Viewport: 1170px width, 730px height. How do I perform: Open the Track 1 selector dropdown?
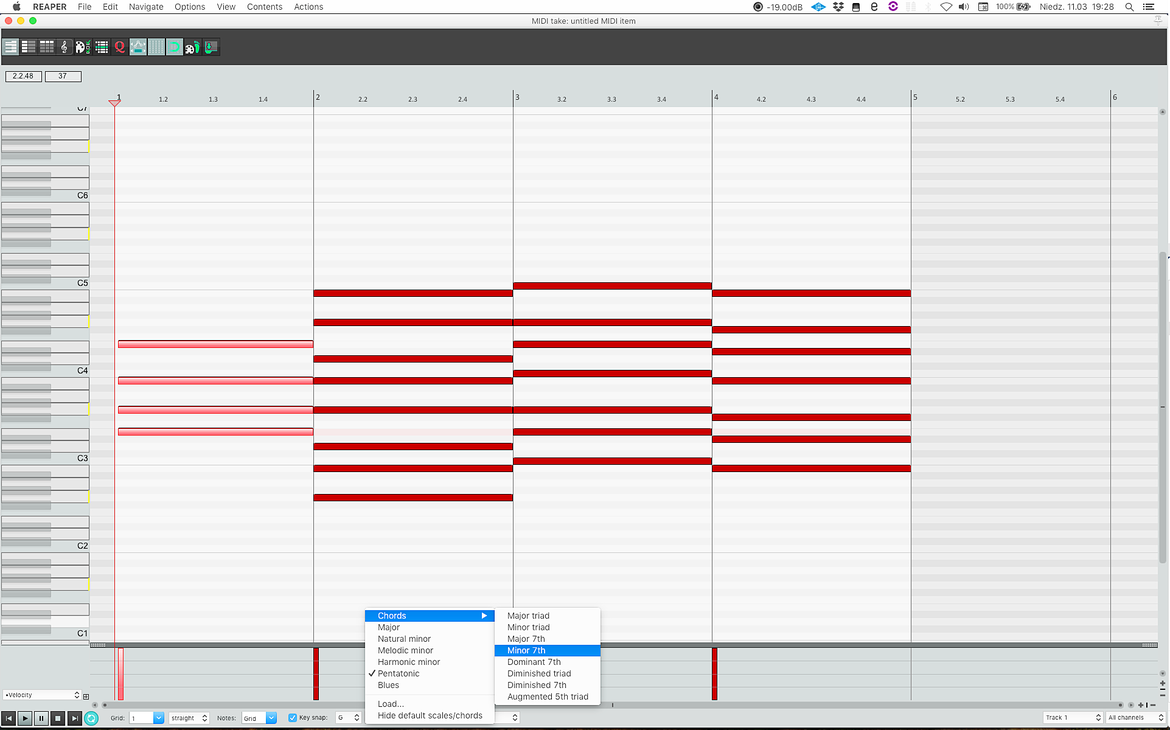pos(1072,717)
